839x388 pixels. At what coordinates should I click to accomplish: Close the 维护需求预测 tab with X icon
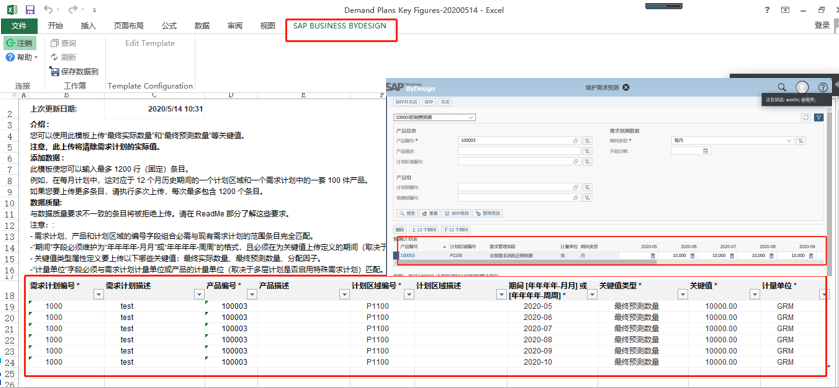(626, 87)
